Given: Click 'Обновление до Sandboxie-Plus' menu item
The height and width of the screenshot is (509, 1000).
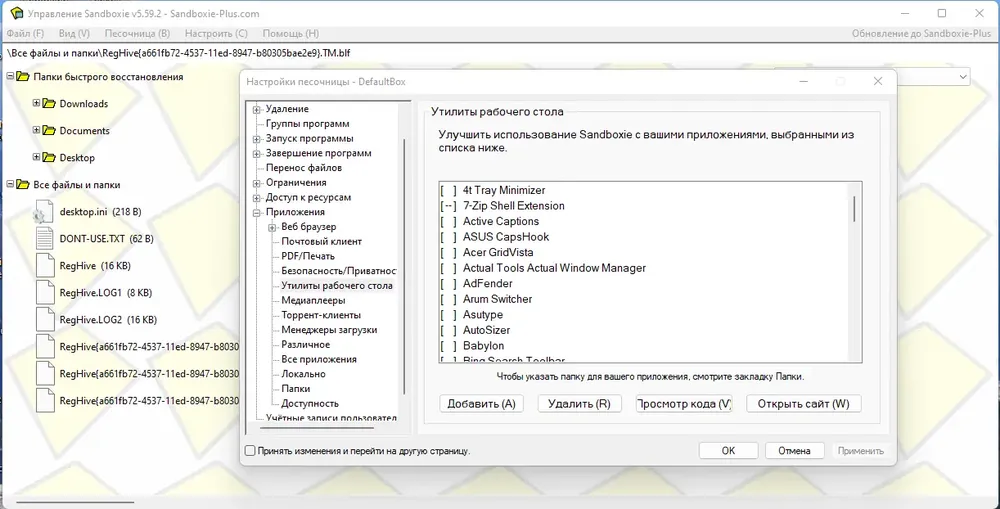Looking at the screenshot, I should pos(922,33).
